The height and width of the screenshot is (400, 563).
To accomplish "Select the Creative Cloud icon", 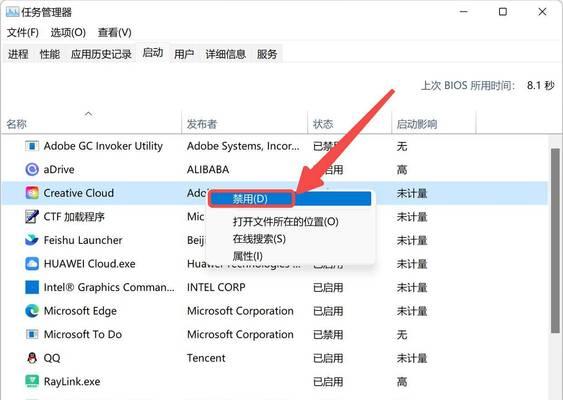I will tap(32, 193).
